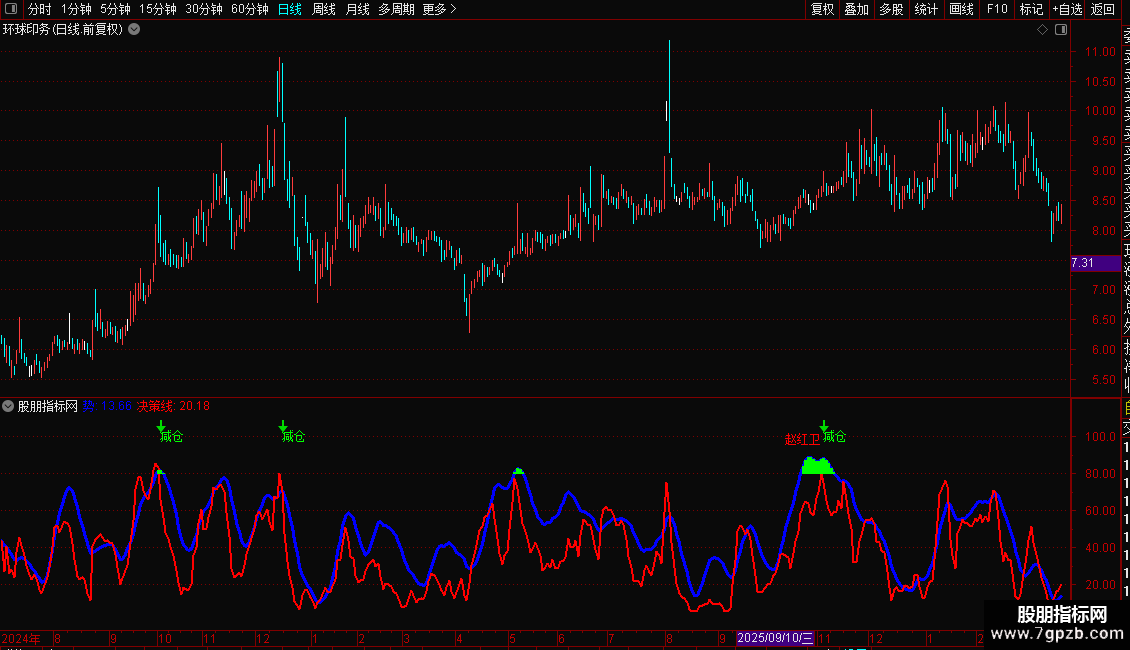This screenshot has width=1130, height=650.
Task: Select the 60分钟 period
Action: tap(249, 9)
